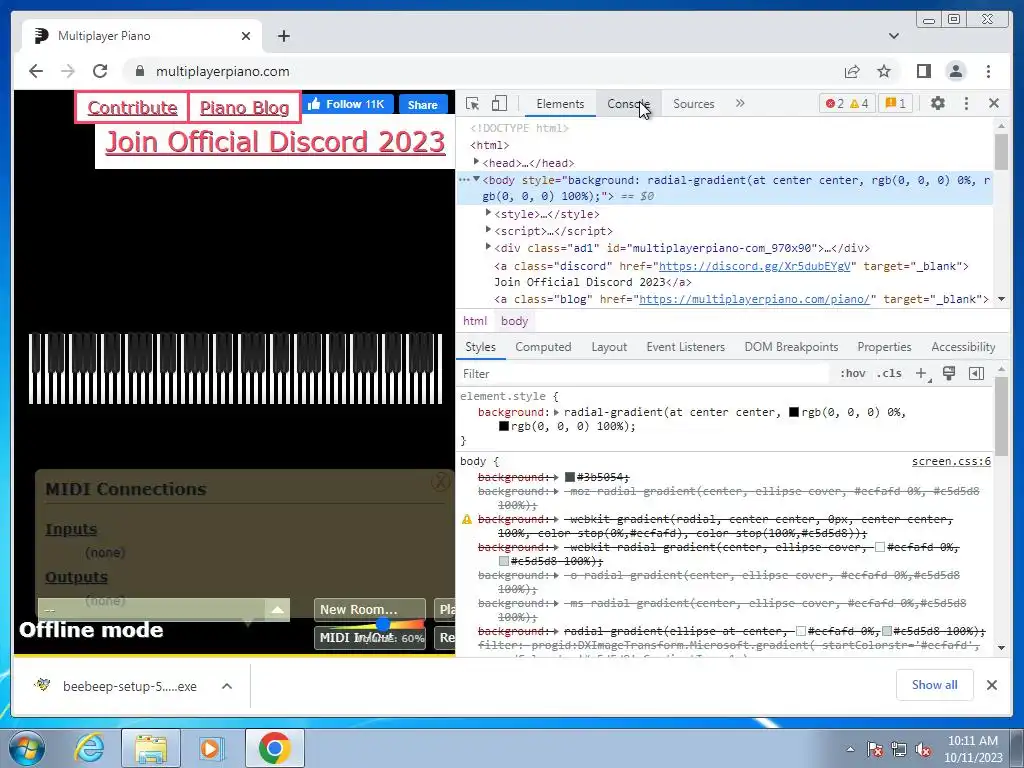The height and width of the screenshot is (768, 1024).
Task: Bookmark this page with star icon
Action: [x=884, y=71]
